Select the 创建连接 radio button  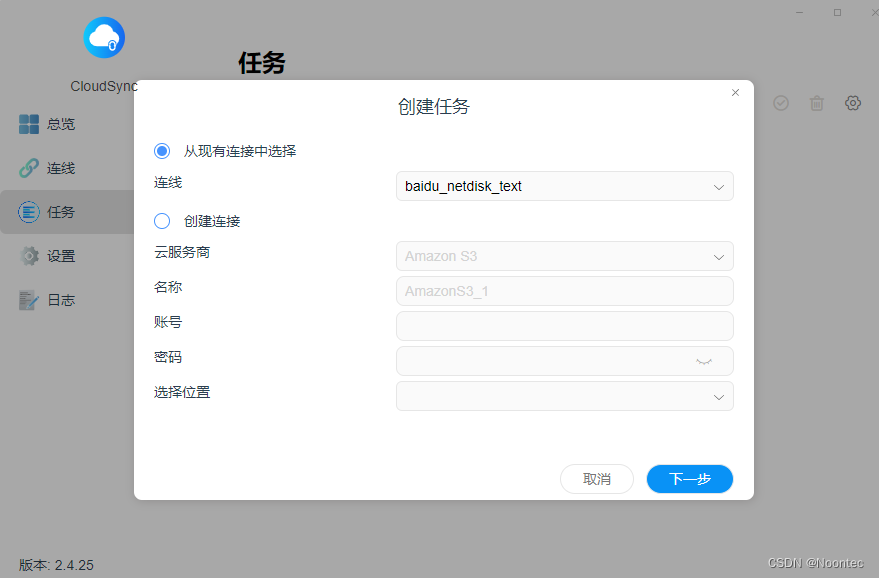162,221
